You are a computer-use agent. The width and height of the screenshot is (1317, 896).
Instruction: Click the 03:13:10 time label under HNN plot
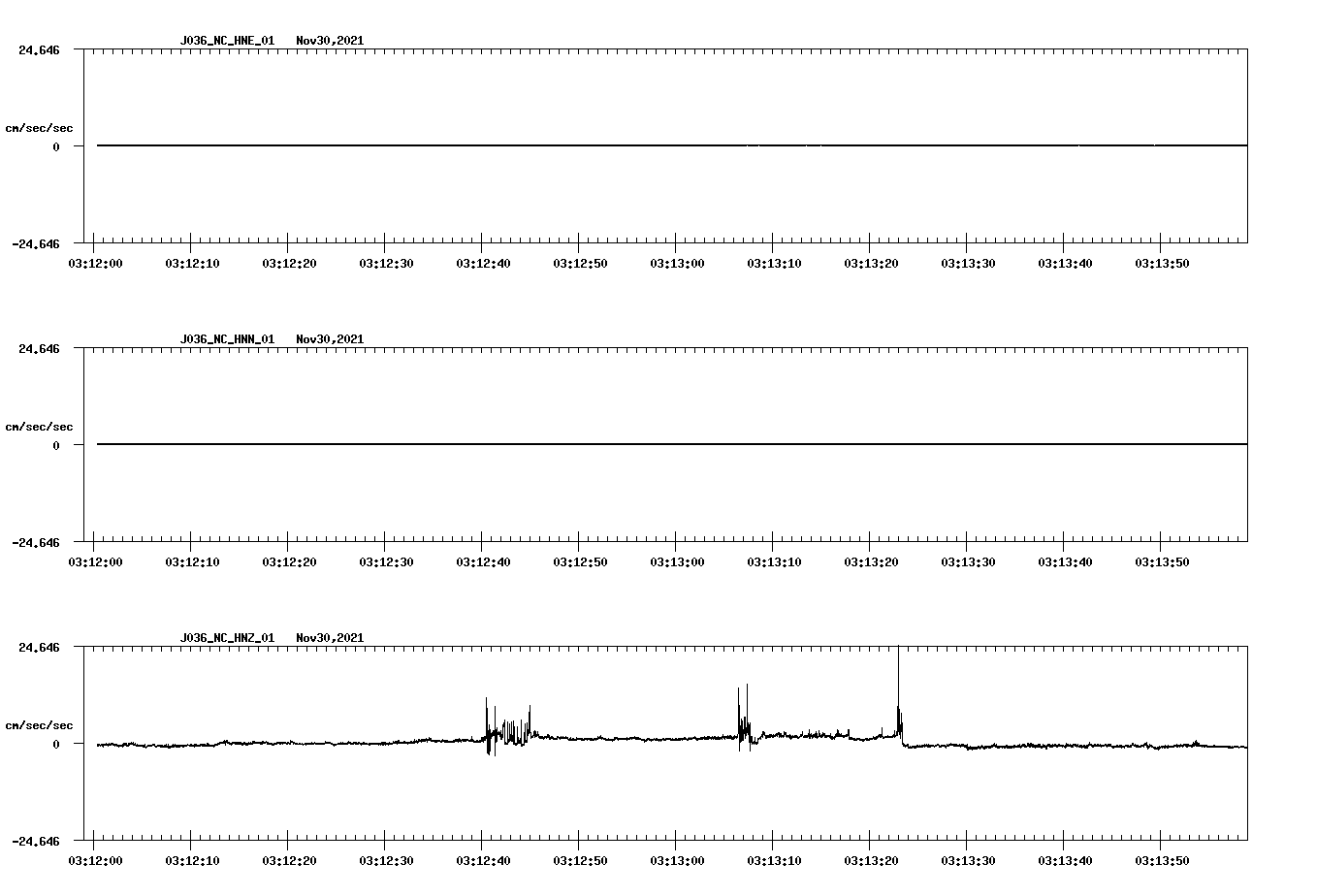click(774, 561)
